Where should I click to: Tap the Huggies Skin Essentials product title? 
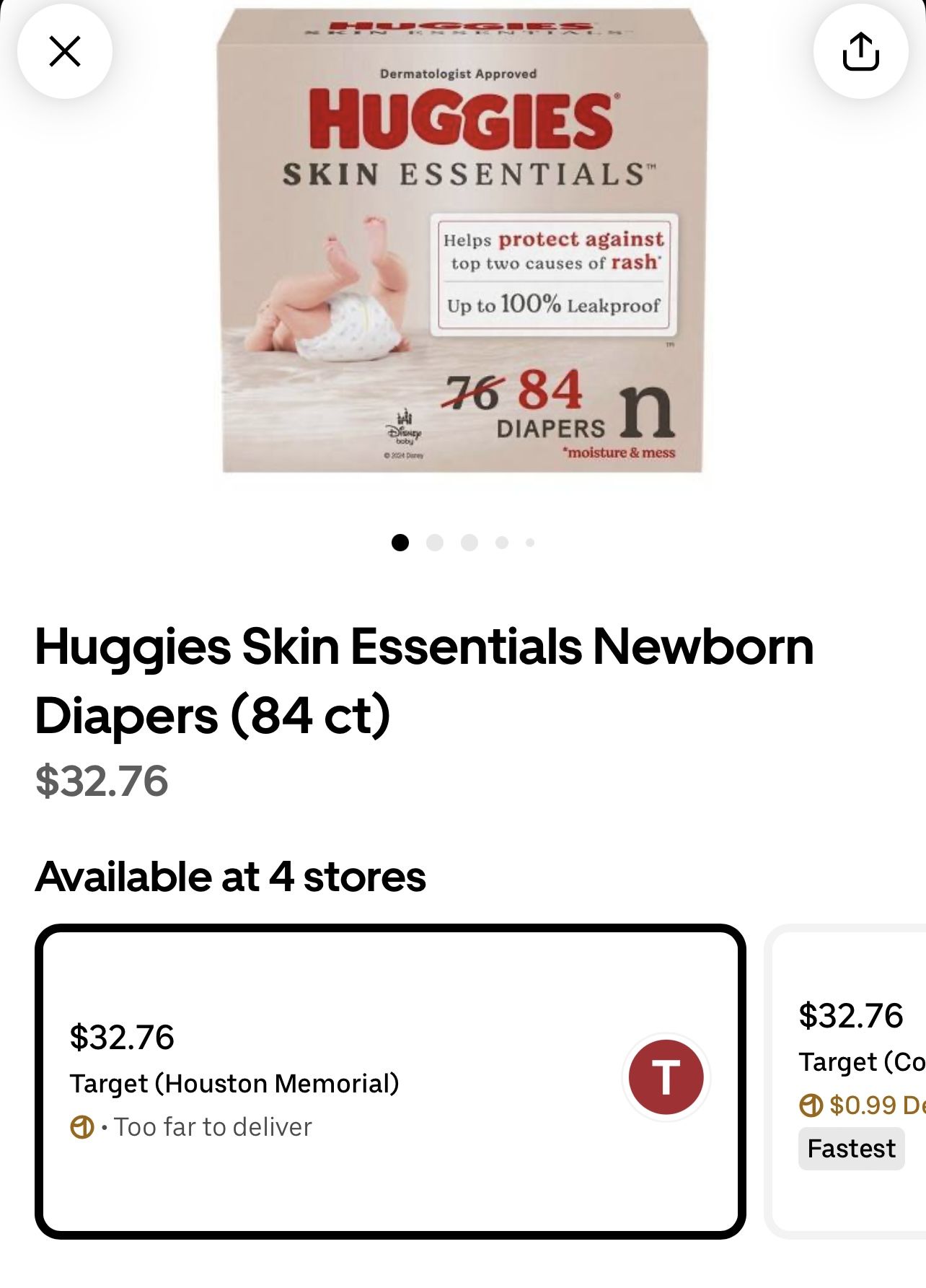(x=424, y=680)
